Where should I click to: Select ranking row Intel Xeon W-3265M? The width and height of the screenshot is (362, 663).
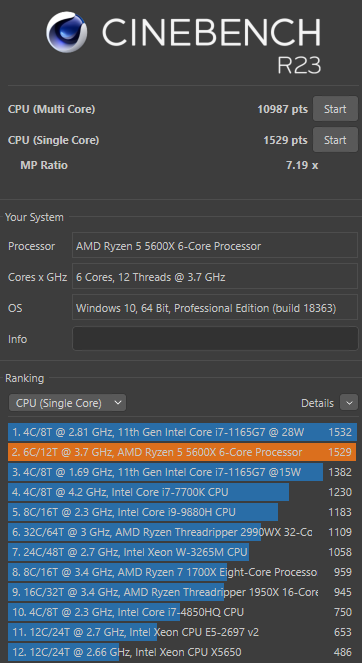(182, 552)
